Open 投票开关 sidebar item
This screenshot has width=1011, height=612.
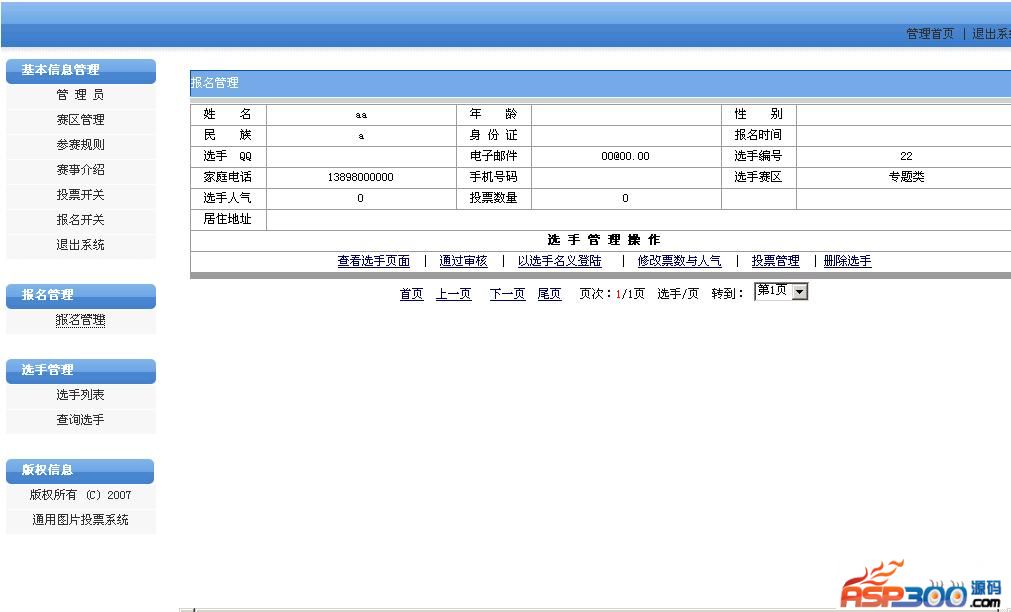pyautogui.click(x=80, y=195)
